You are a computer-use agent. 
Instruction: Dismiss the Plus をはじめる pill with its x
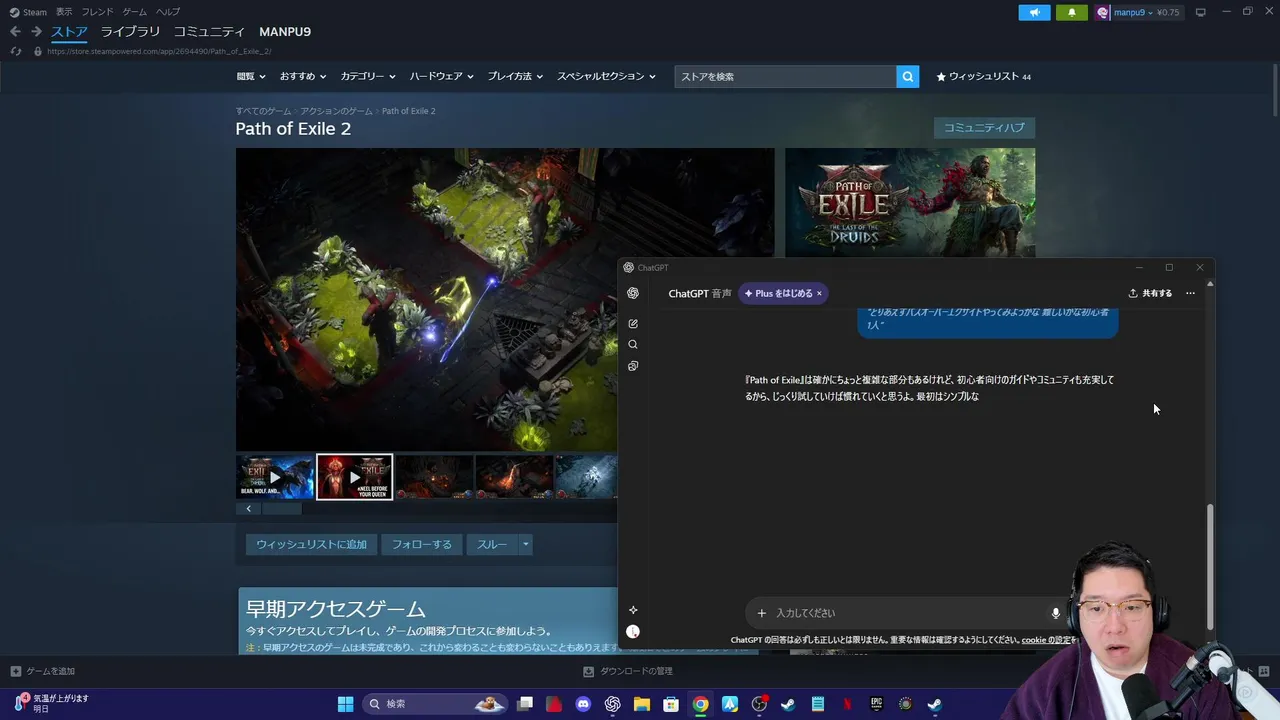[x=819, y=294]
